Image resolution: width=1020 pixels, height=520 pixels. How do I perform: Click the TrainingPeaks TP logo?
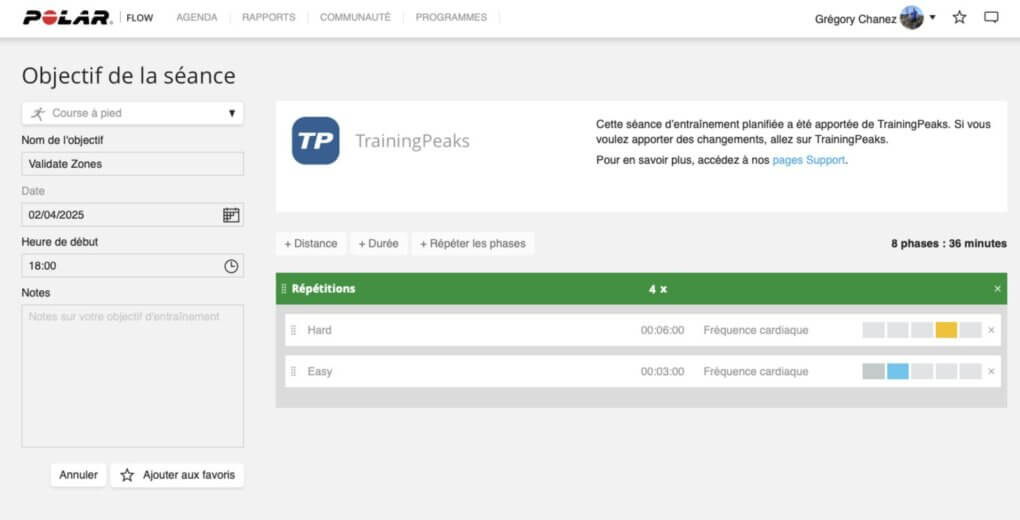pyautogui.click(x=315, y=141)
